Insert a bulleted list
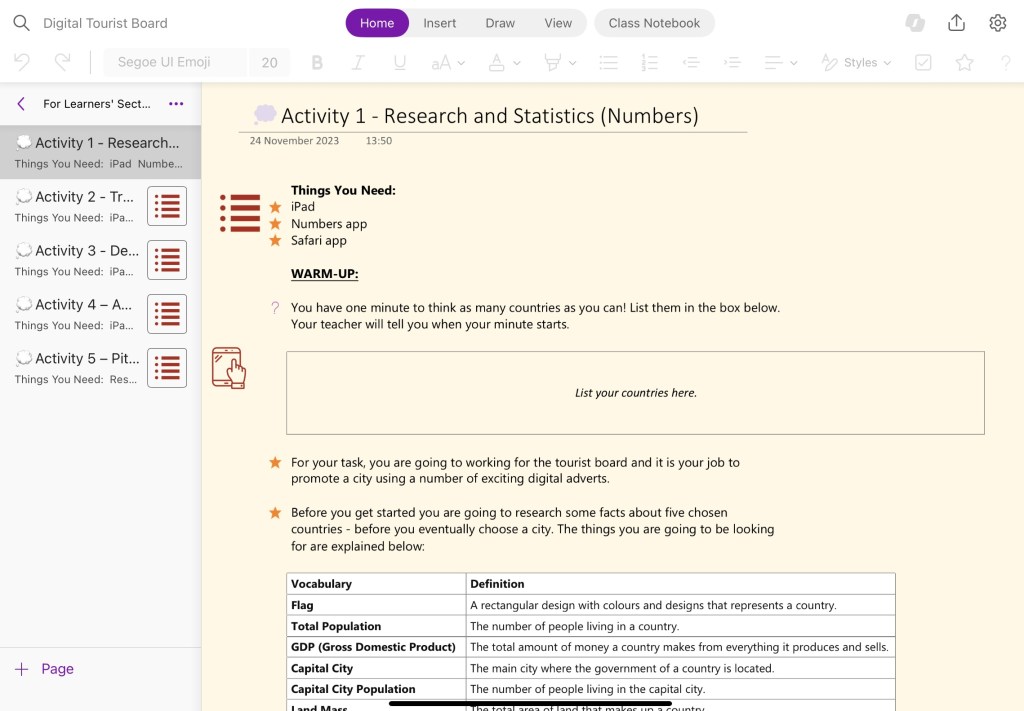The image size is (1024, 711). coord(608,62)
